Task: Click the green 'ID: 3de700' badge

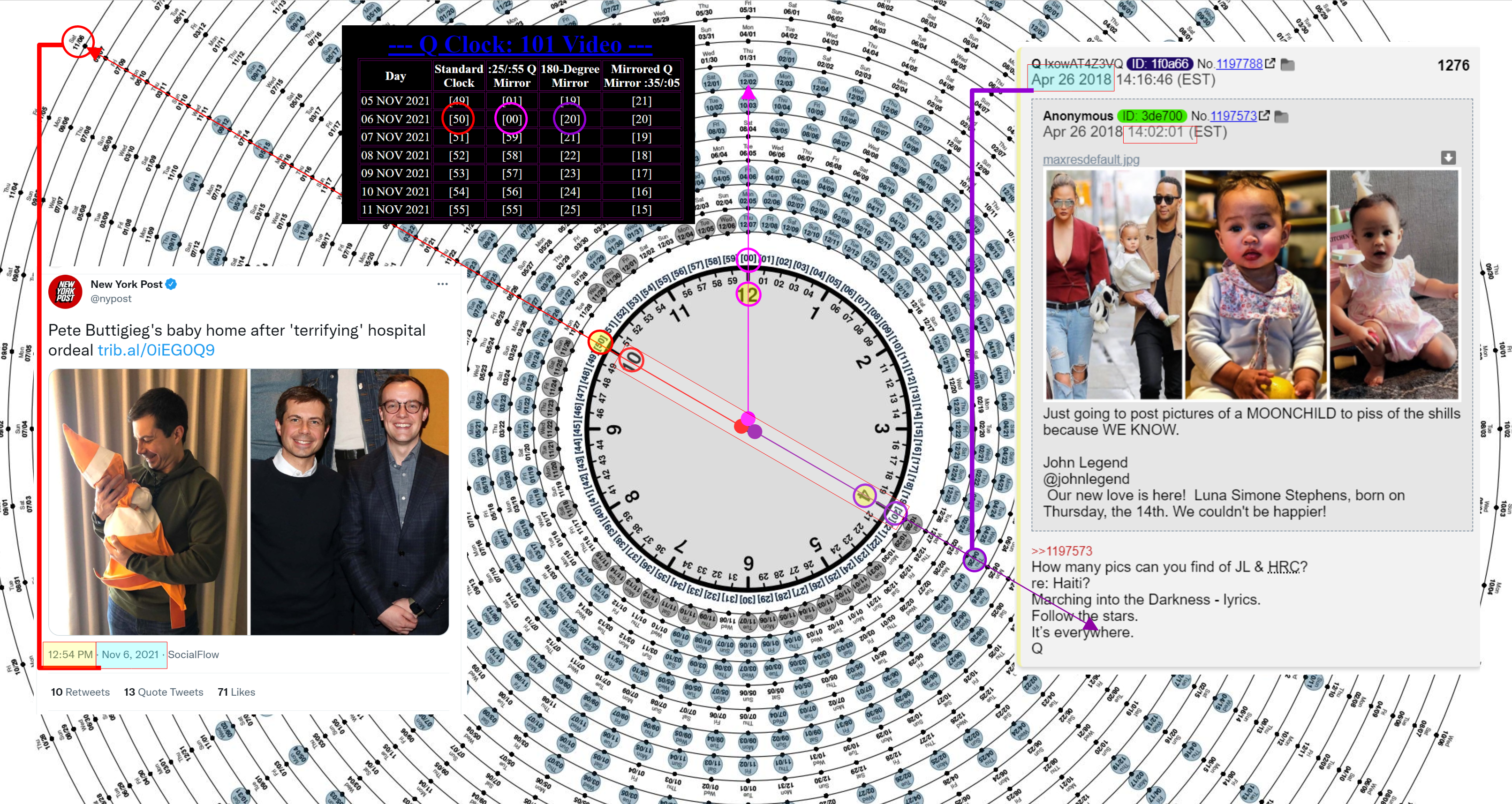Action: click(x=1152, y=116)
